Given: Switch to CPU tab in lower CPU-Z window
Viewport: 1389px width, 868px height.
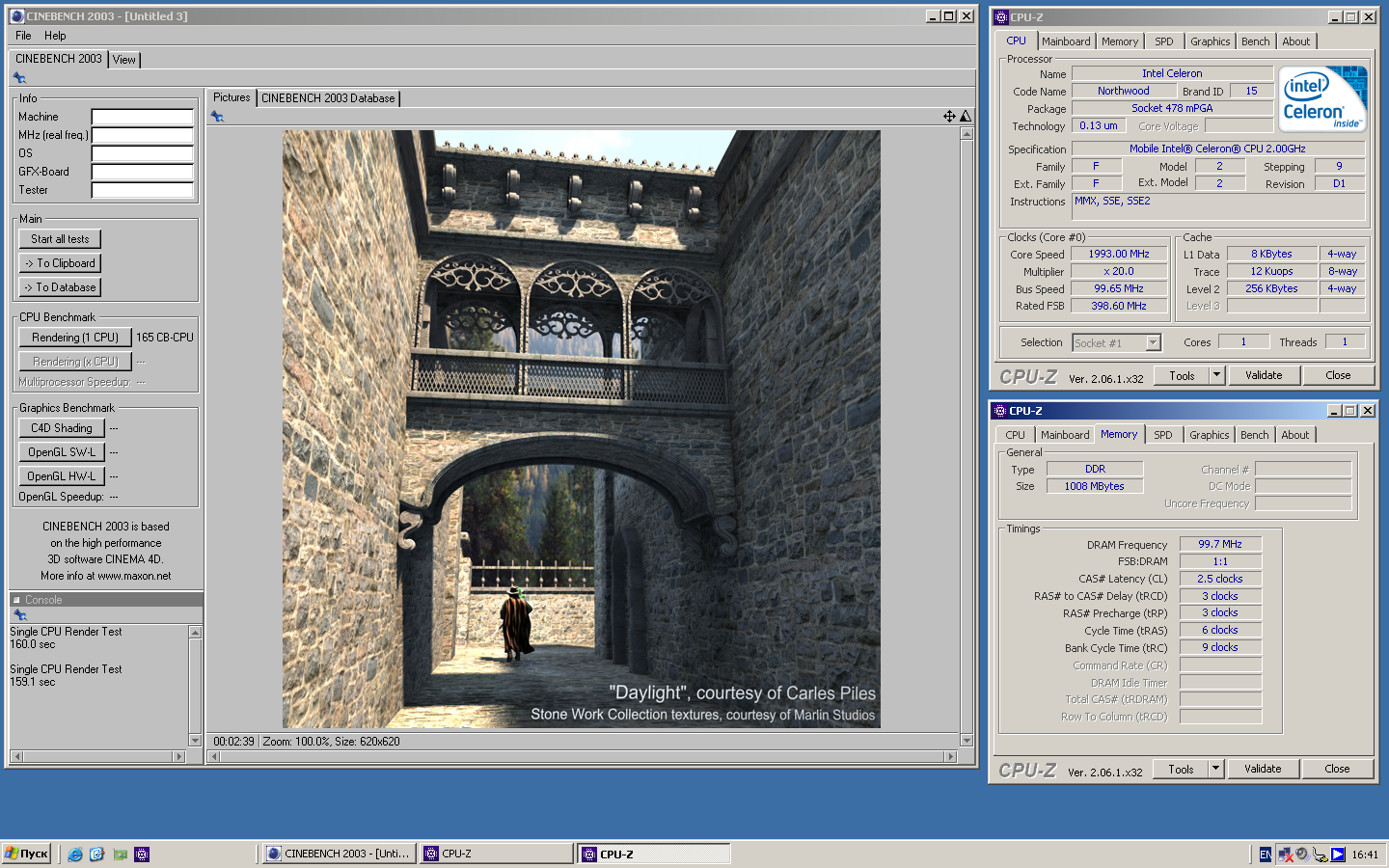Looking at the screenshot, I should [1015, 435].
